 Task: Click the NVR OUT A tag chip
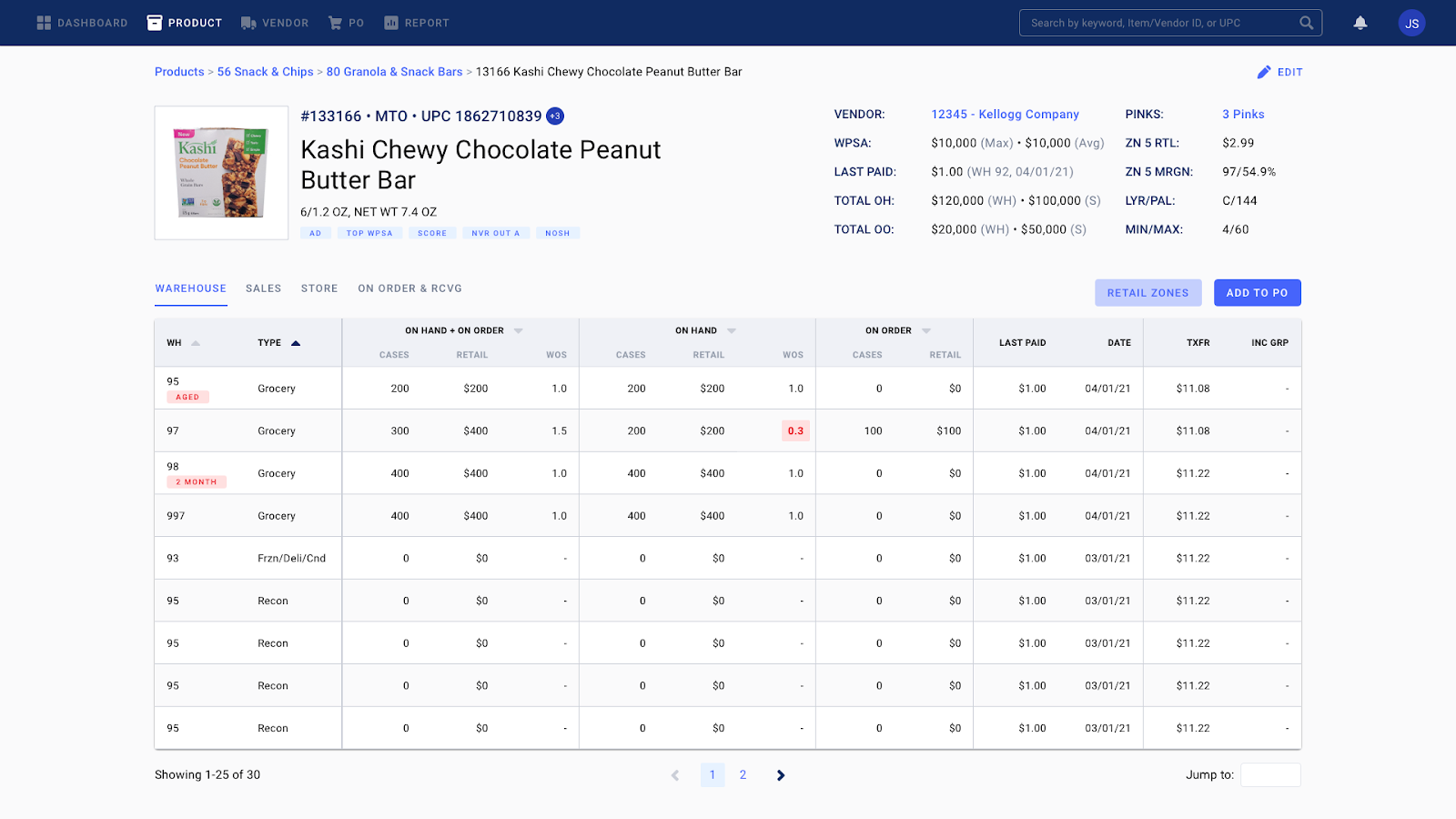click(496, 233)
